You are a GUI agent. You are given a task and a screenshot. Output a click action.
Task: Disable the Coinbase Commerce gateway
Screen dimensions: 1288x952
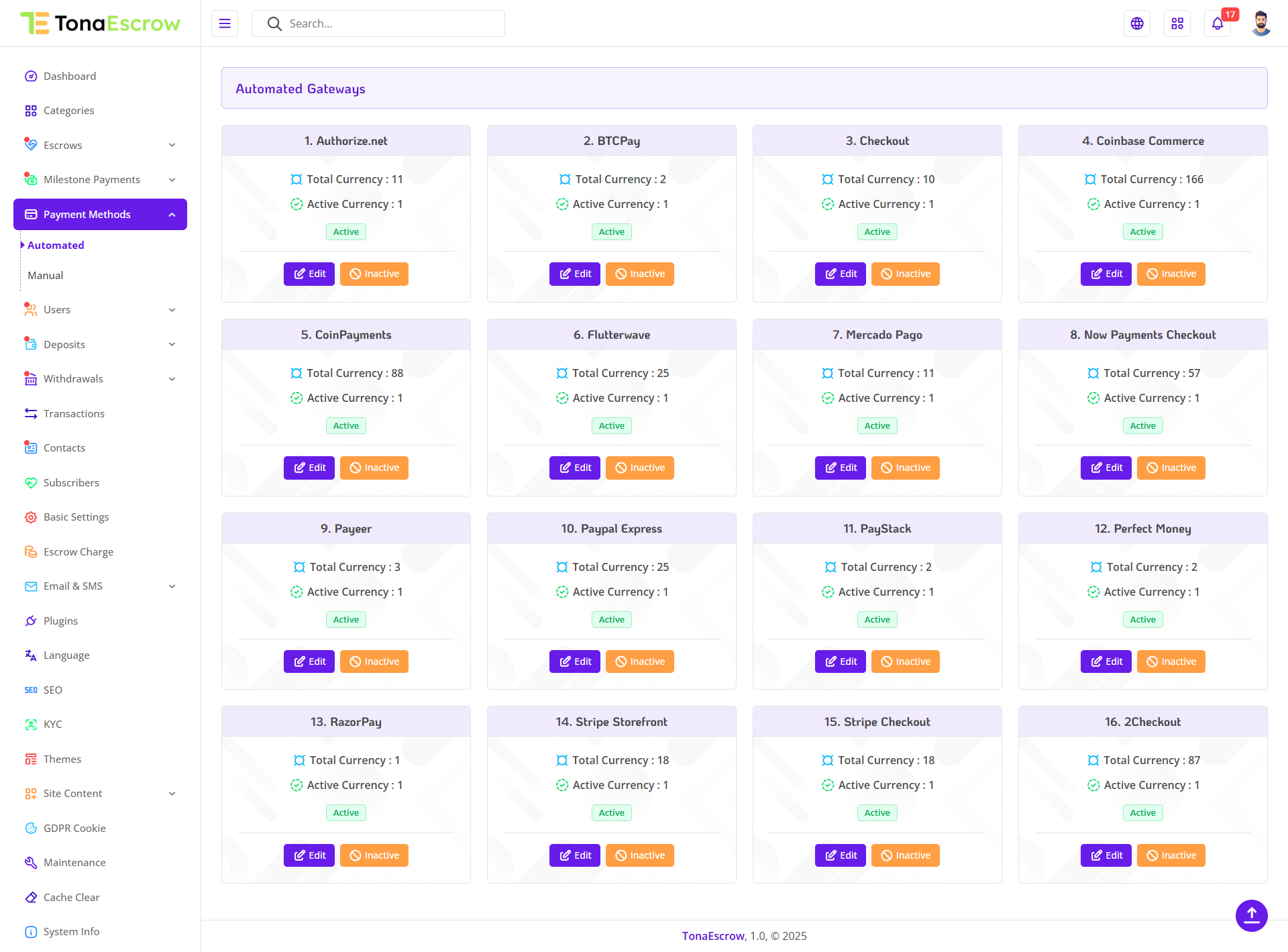point(1171,274)
